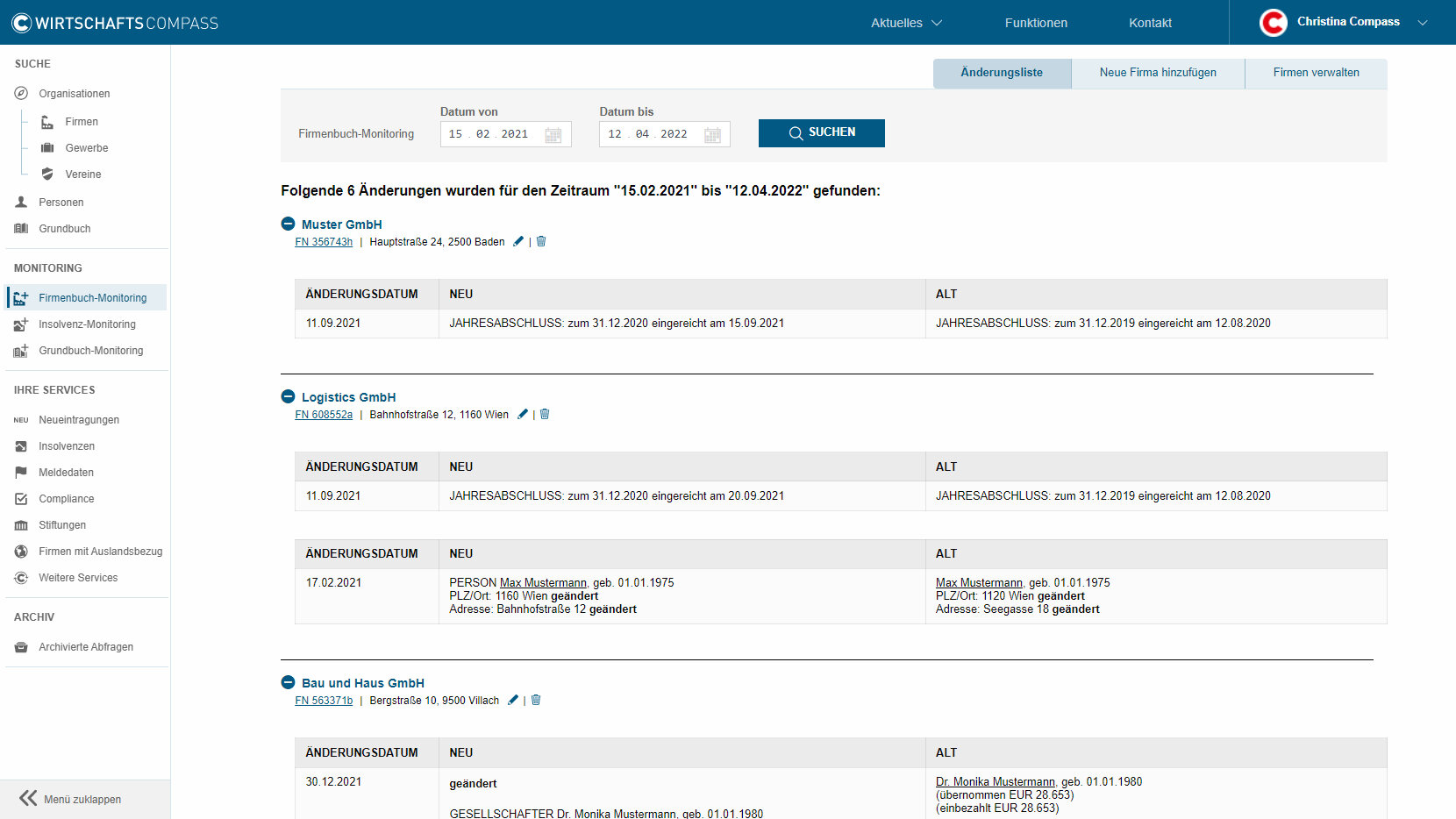Open Firmenbuch-Monitoring in sidebar
This screenshot has width=1456, height=819.
click(x=86, y=298)
